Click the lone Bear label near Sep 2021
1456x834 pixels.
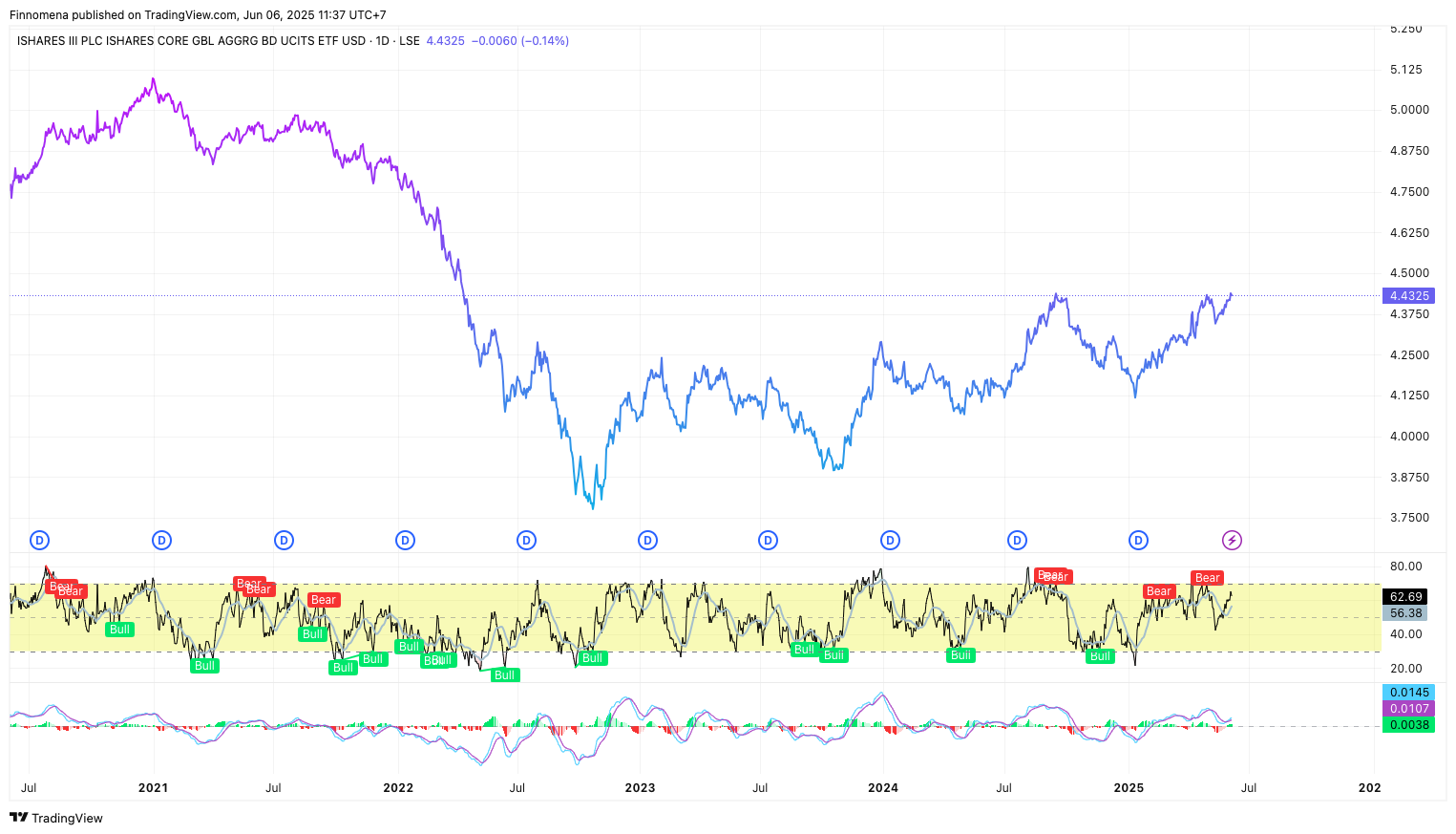(x=324, y=600)
